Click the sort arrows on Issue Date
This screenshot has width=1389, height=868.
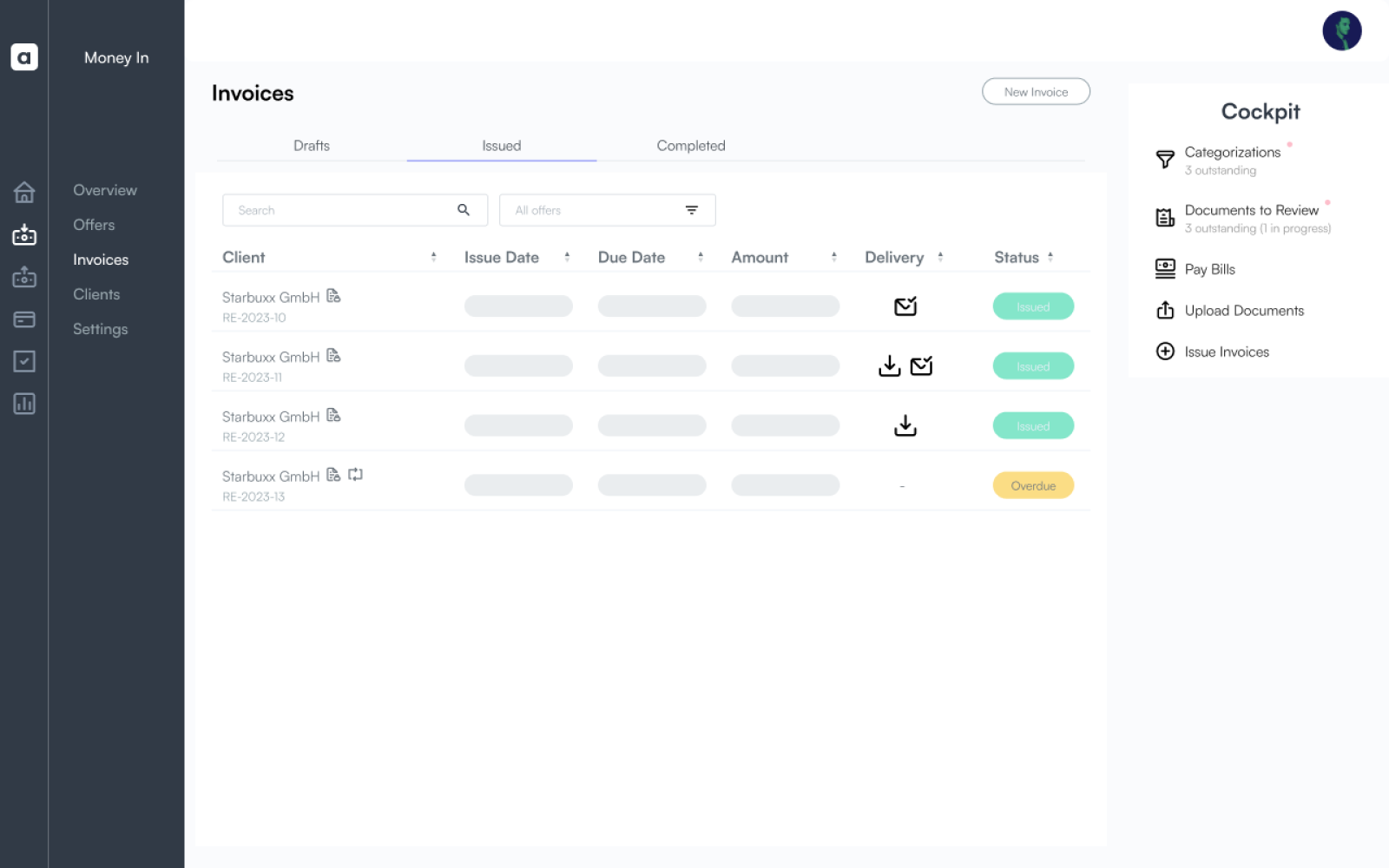coord(568,256)
